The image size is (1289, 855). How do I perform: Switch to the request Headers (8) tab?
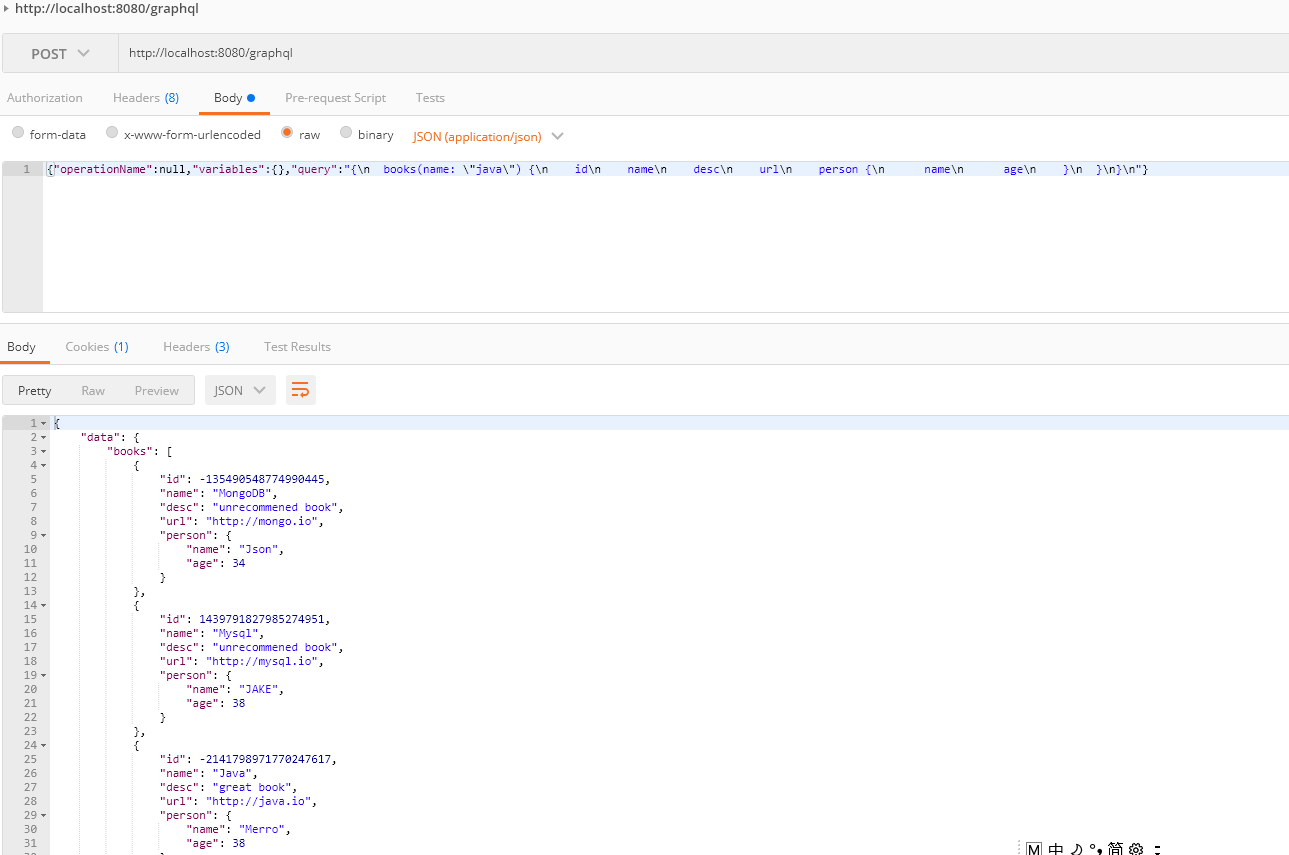coord(145,98)
